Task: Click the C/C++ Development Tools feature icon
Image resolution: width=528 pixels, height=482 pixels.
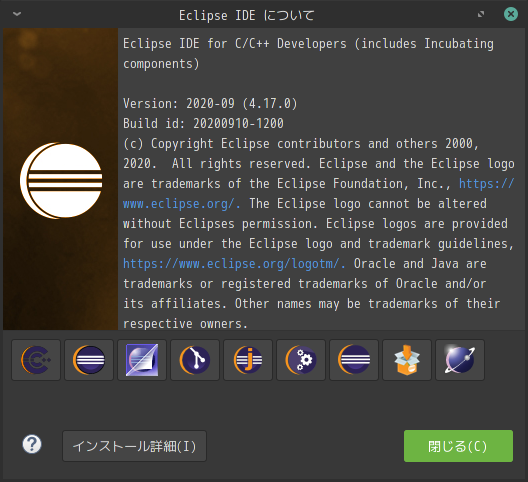Action: [36, 360]
